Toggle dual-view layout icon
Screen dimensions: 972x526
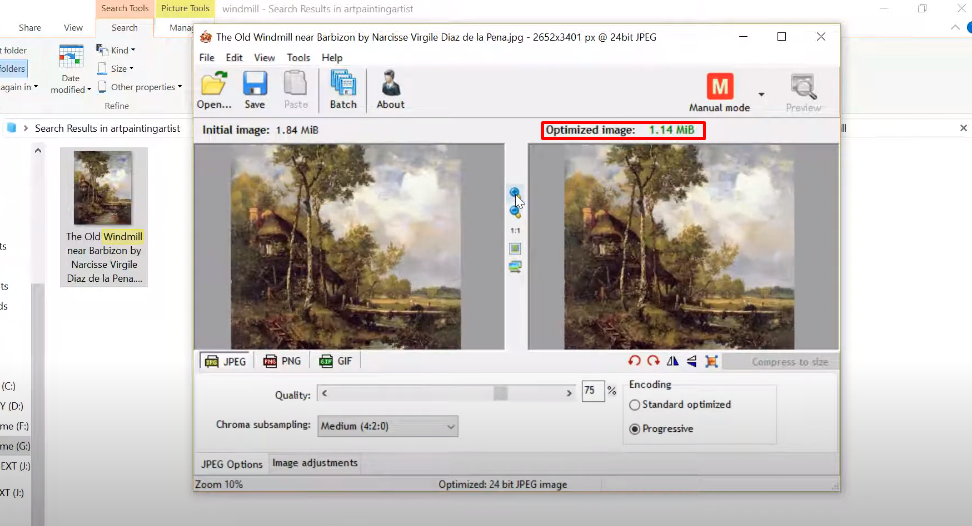[x=515, y=267]
